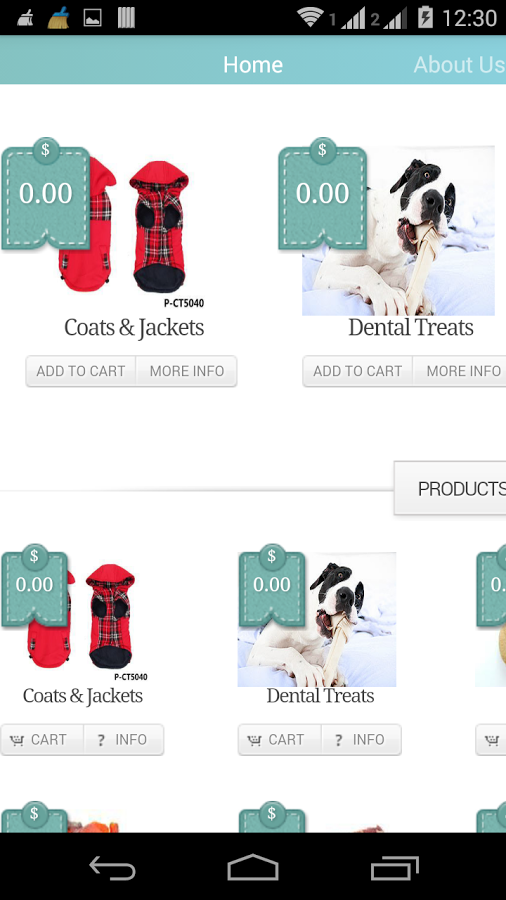Add top Dental Treats to cart
Screen dimensions: 506x900
point(357,371)
